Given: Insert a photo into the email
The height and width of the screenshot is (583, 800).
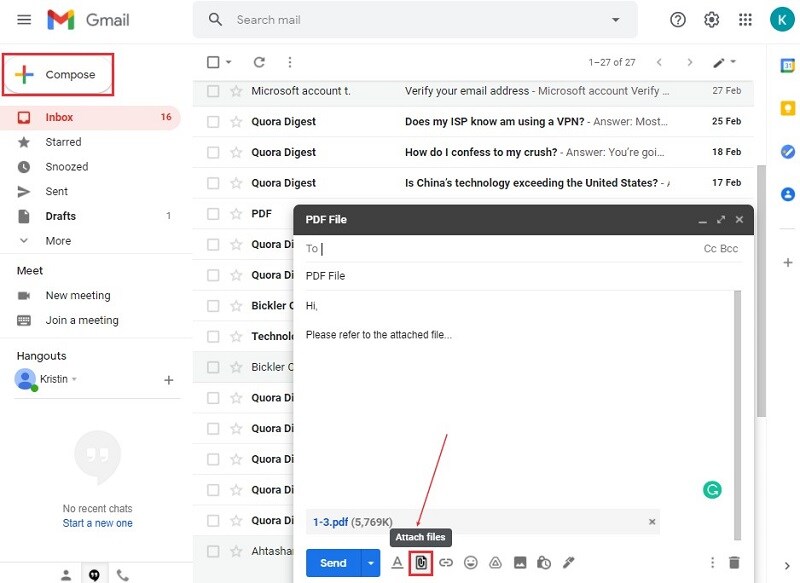Looking at the screenshot, I should 520,563.
